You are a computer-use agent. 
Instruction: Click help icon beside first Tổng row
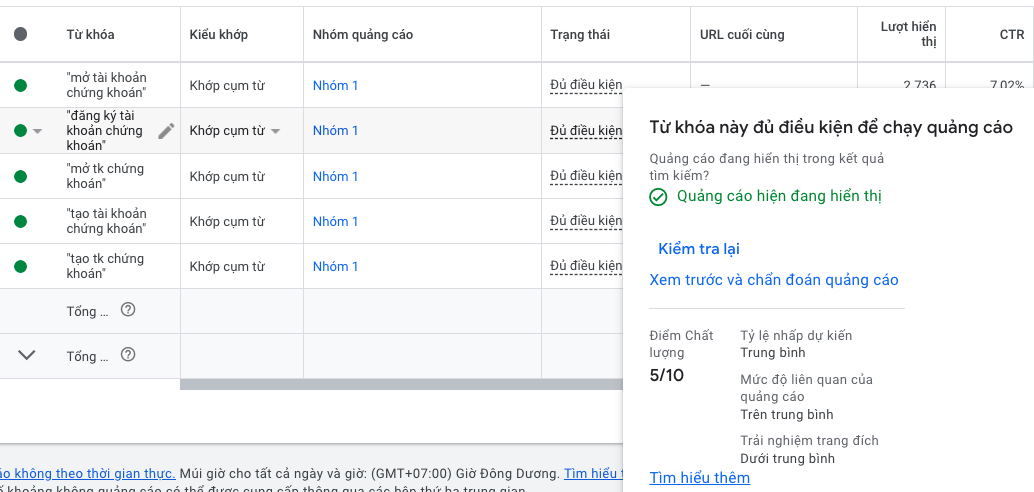tap(128, 310)
